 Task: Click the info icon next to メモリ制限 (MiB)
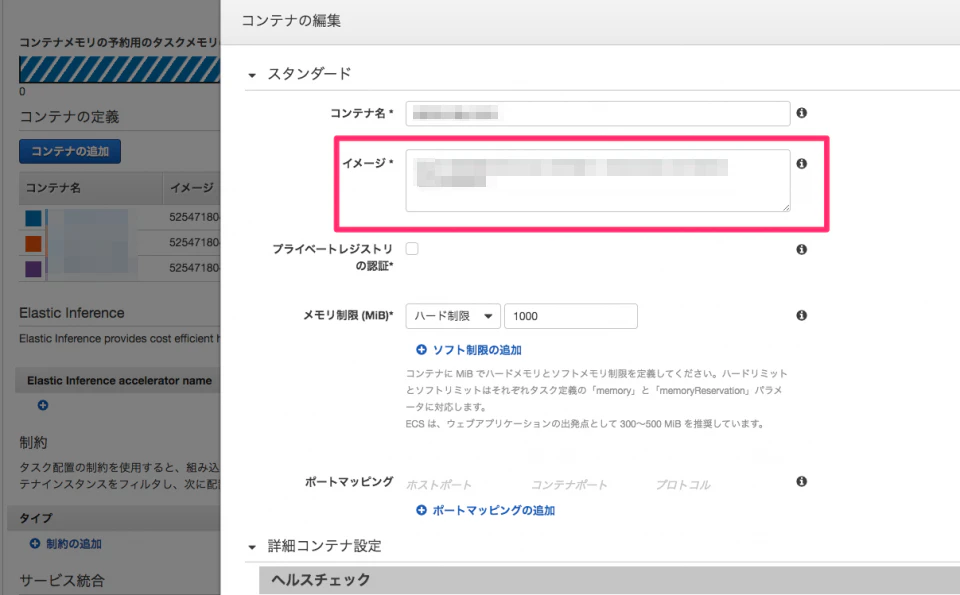tap(801, 314)
